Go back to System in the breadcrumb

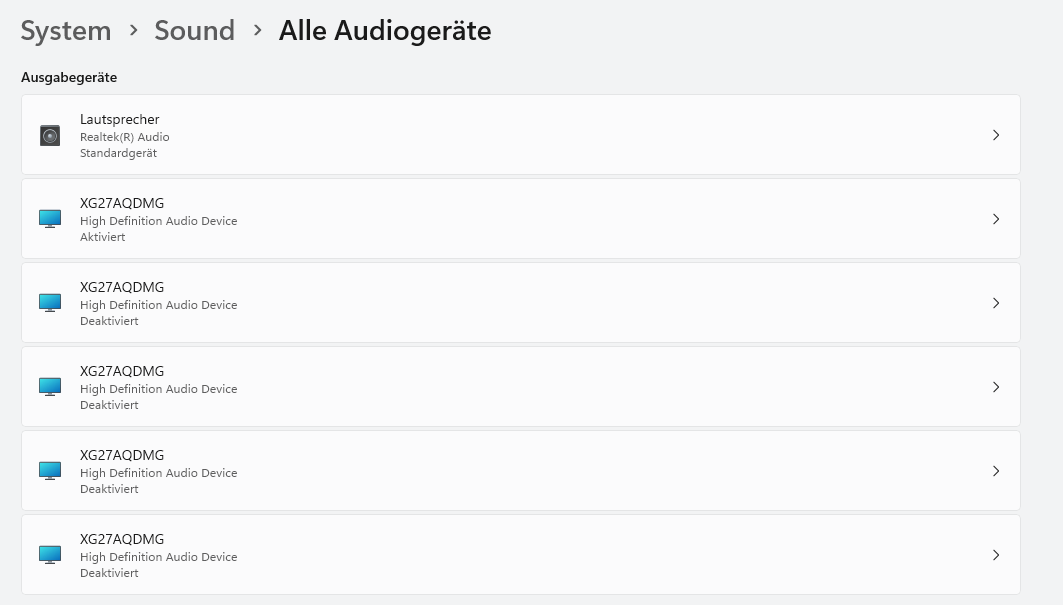[x=66, y=31]
